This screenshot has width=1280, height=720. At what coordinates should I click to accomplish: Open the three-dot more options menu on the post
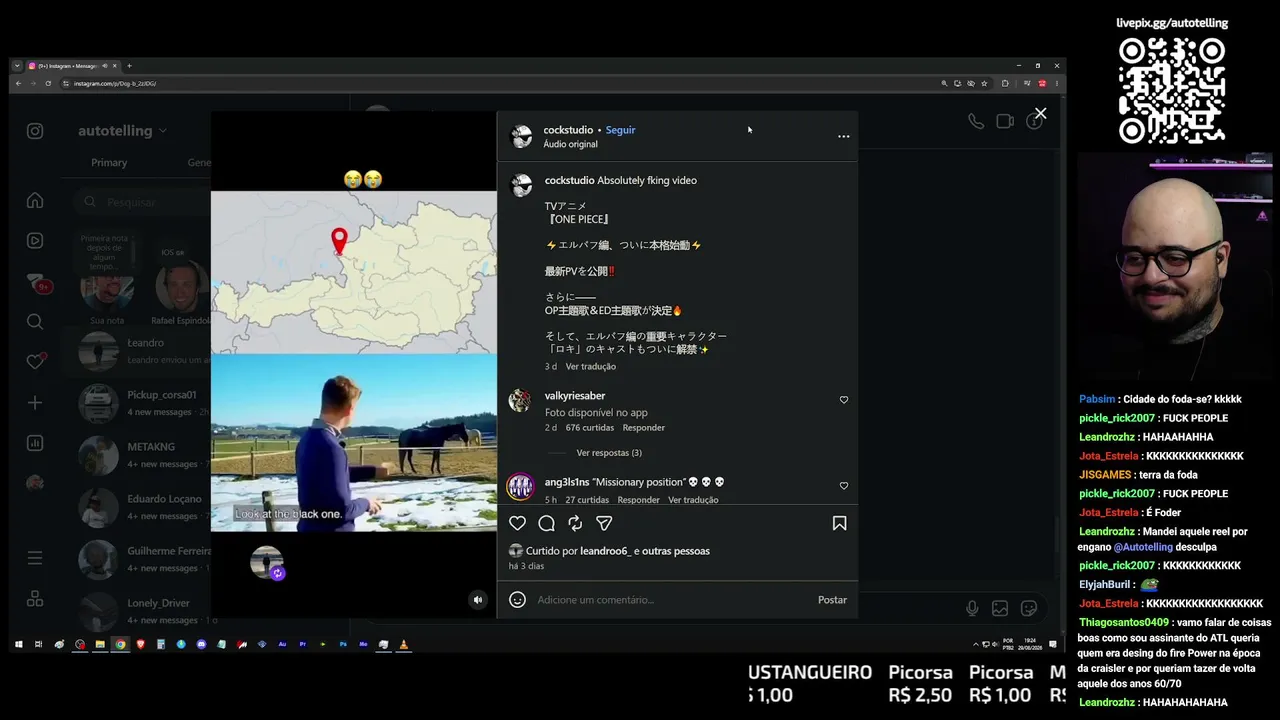[843, 136]
